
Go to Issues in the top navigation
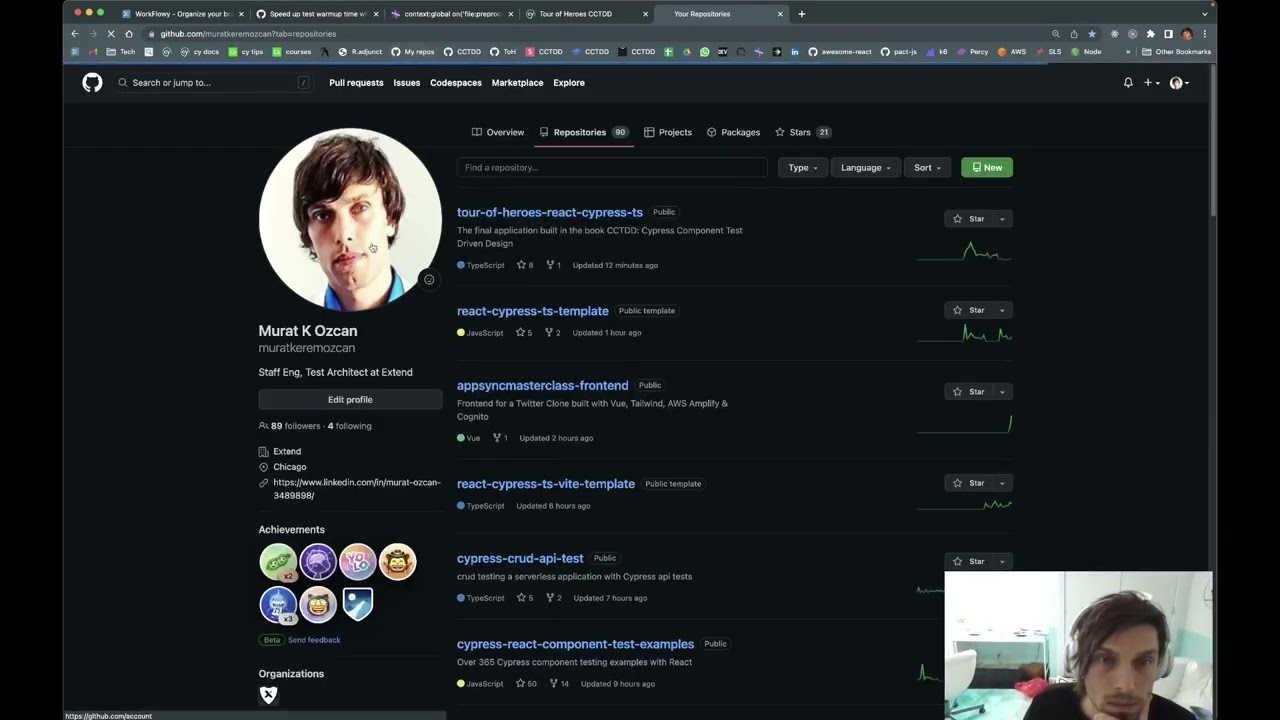tap(407, 83)
